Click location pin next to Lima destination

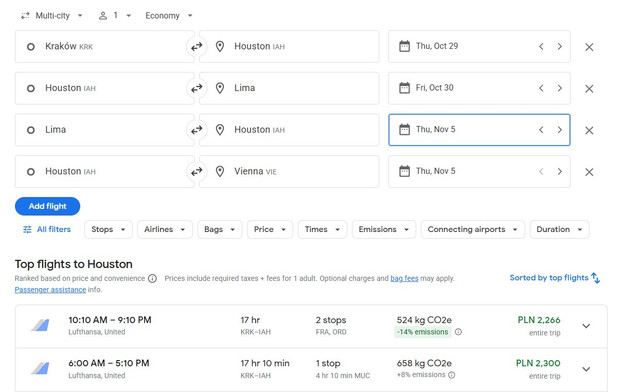point(220,88)
